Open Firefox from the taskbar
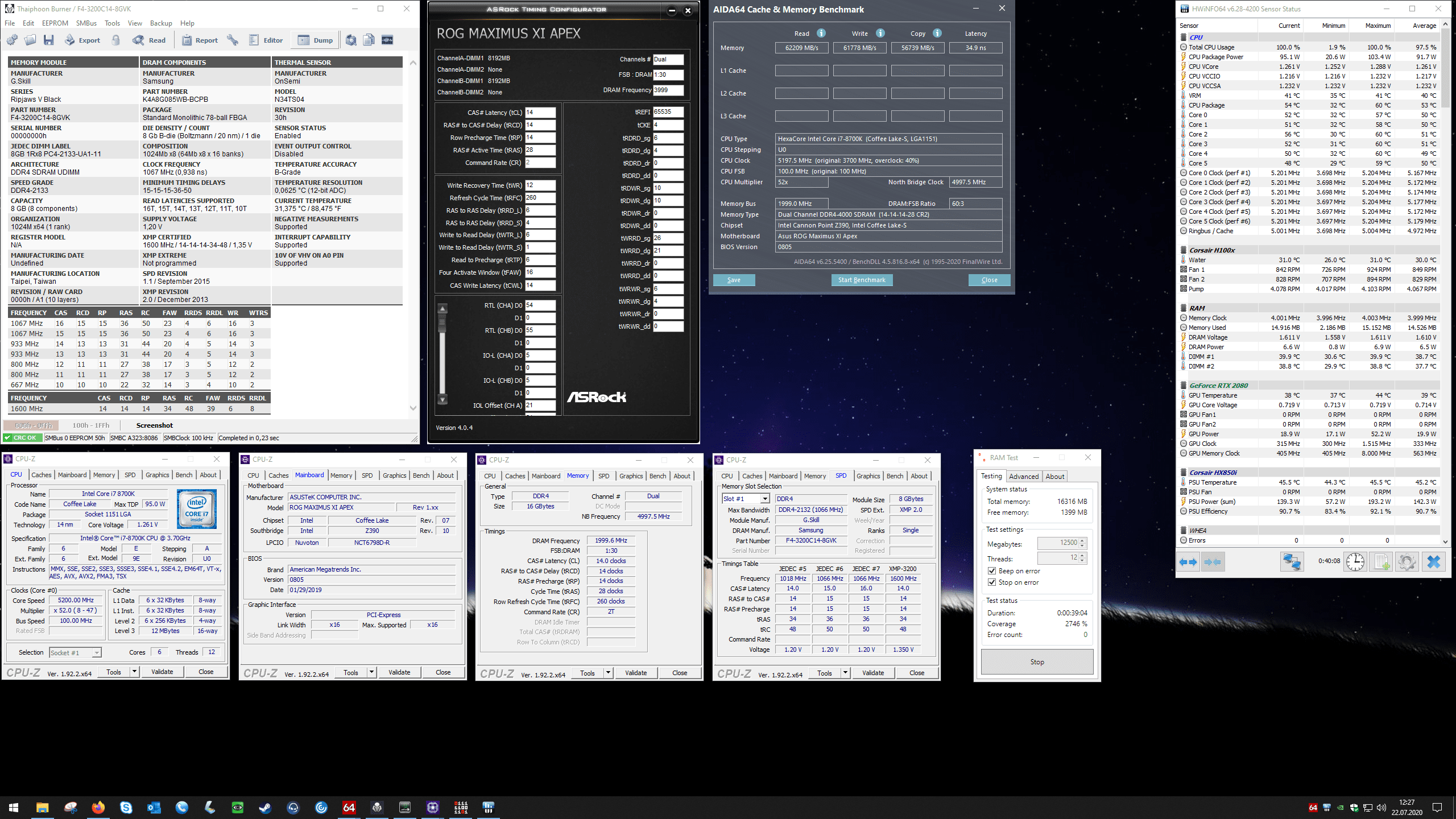The width and height of the screenshot is (1456, 819). tap(98, 807)
